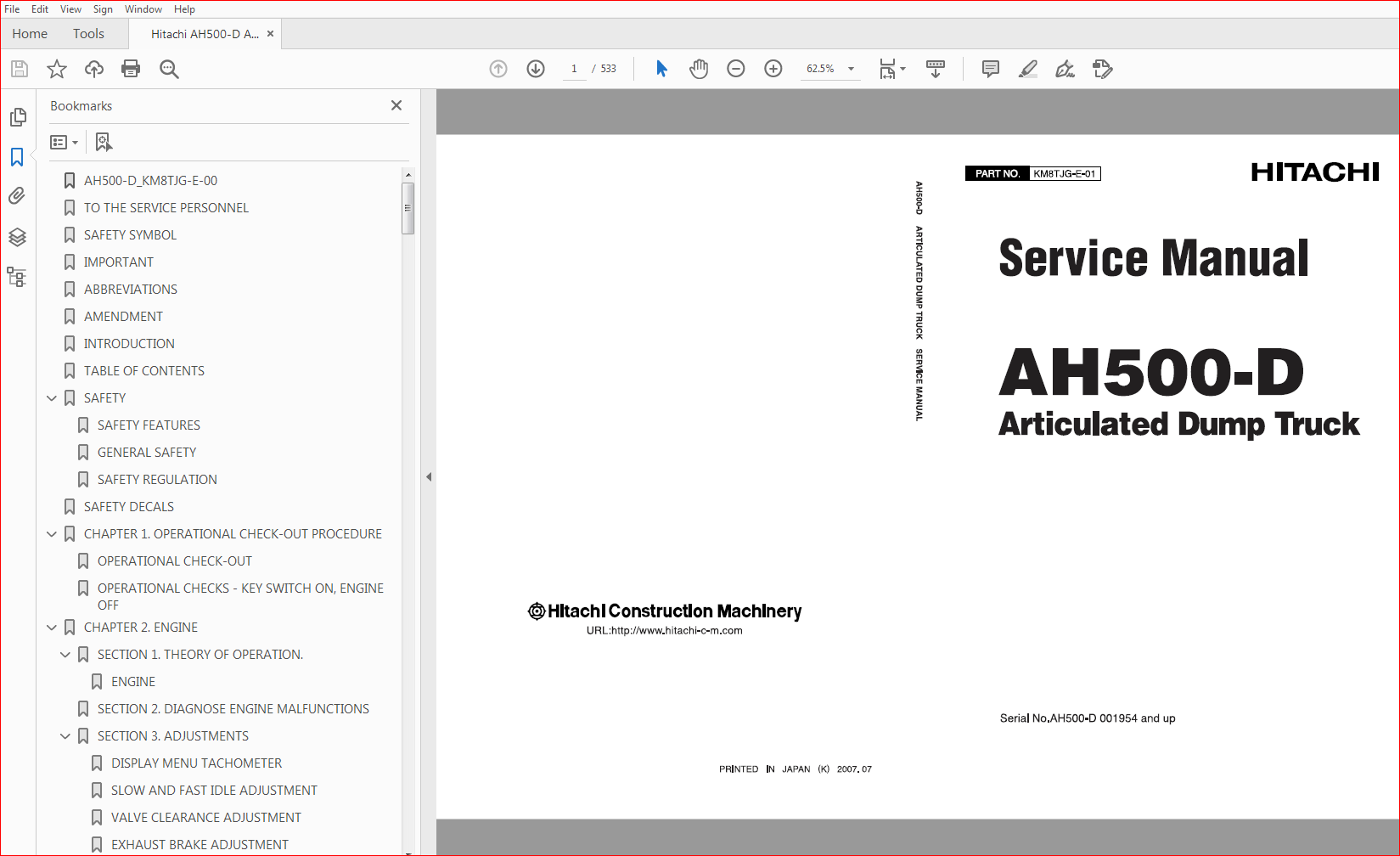Add a sticky note comment
This screenshot has width=1400, height=856.
coord(990,69)
